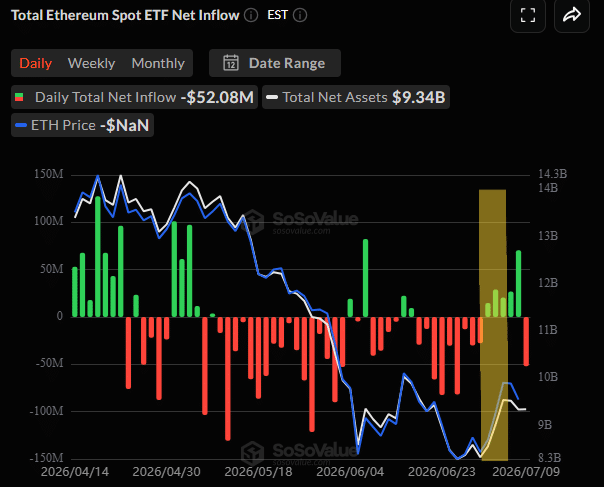Switch to the Weekly tab
The height and width of the screenshot is (487, 604).
[x=91, y=63]
